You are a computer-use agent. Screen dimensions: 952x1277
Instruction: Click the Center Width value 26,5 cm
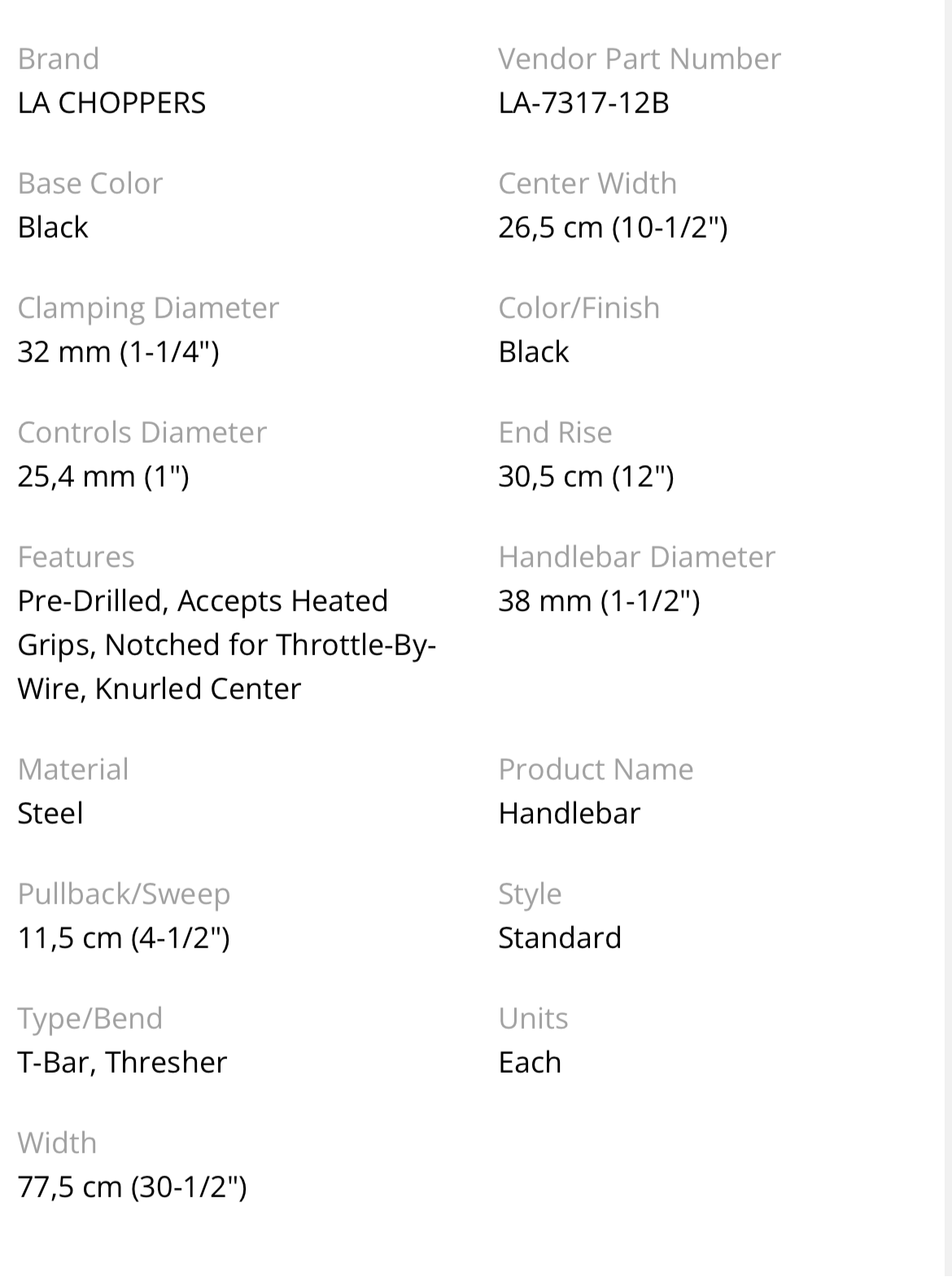[x=613, y=227]
